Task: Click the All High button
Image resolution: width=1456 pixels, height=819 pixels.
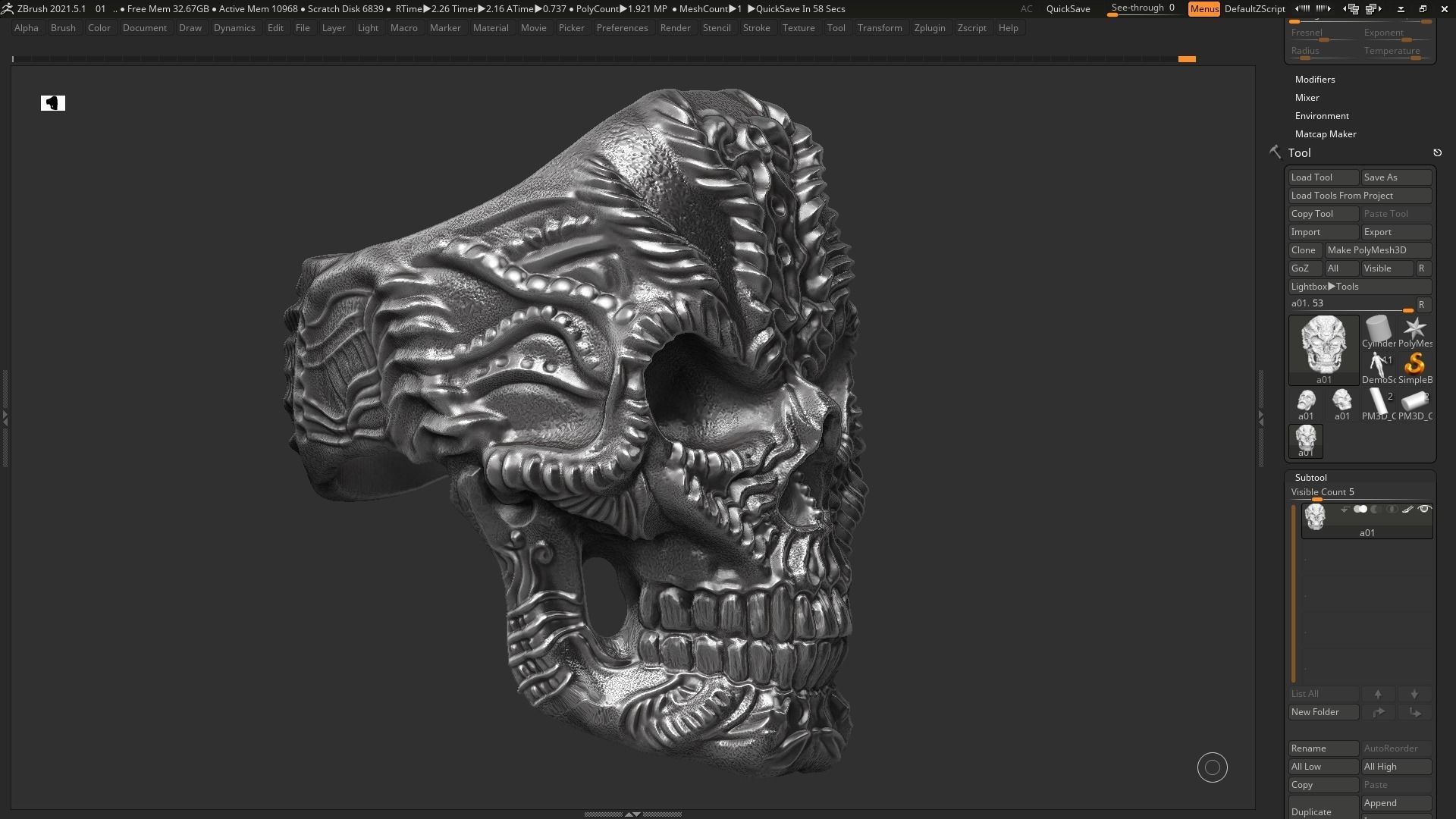Action: (x=1396, y=767)
